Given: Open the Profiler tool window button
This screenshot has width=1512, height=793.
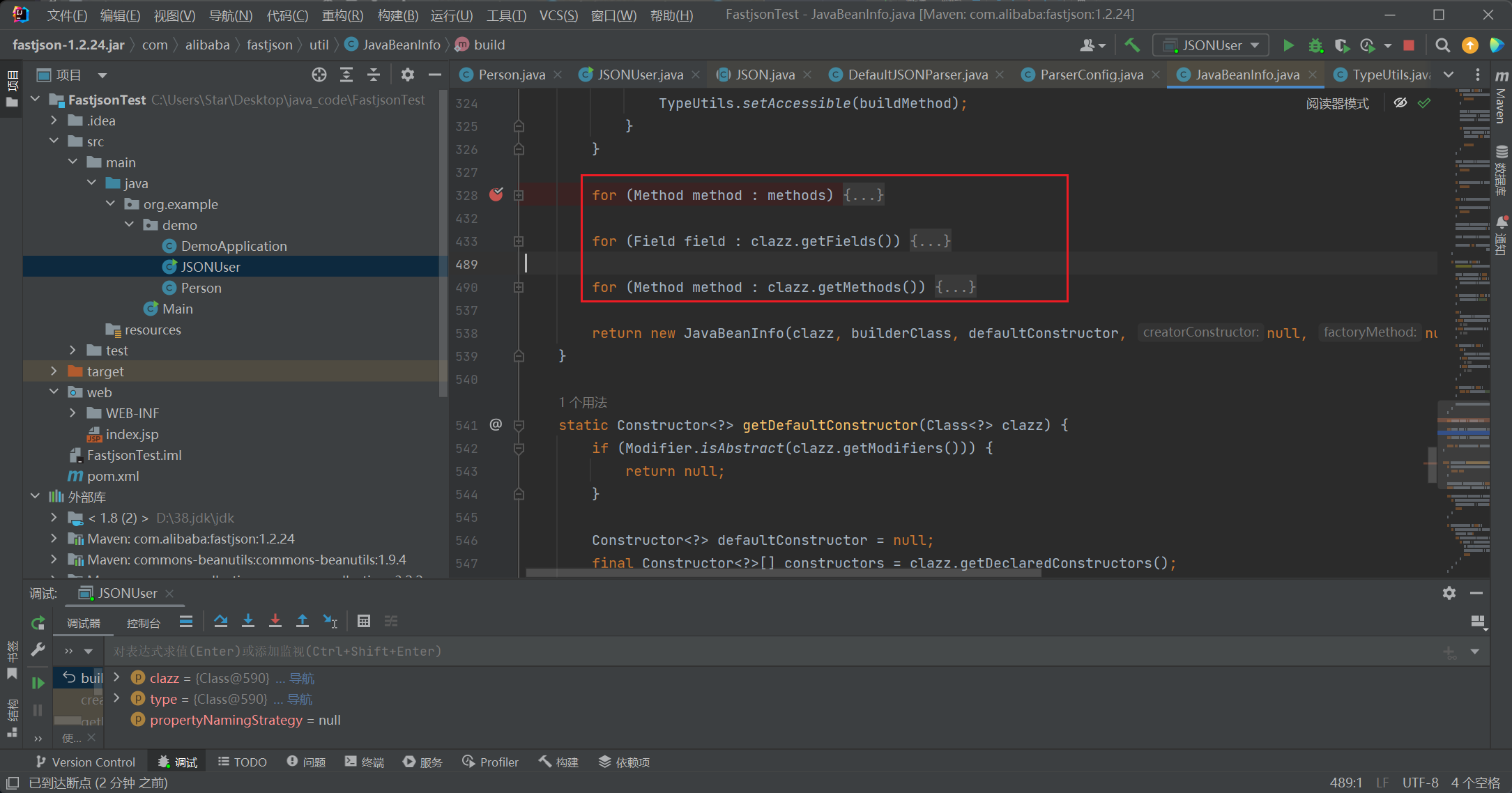Looking at the screenshot, I should [x=490, y=762].
